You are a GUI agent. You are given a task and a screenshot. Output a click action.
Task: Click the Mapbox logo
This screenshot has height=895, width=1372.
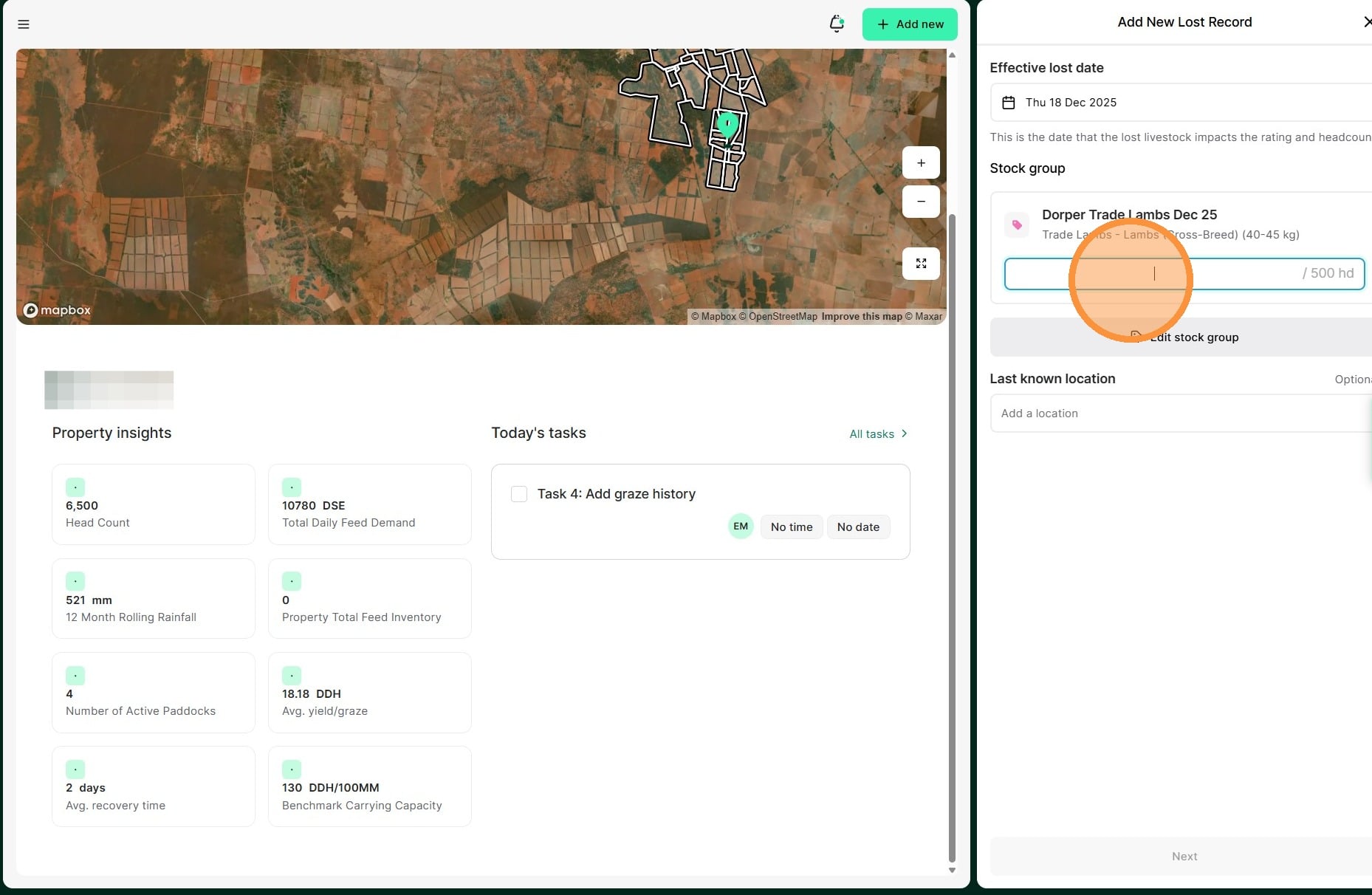[x=57, y=310]
